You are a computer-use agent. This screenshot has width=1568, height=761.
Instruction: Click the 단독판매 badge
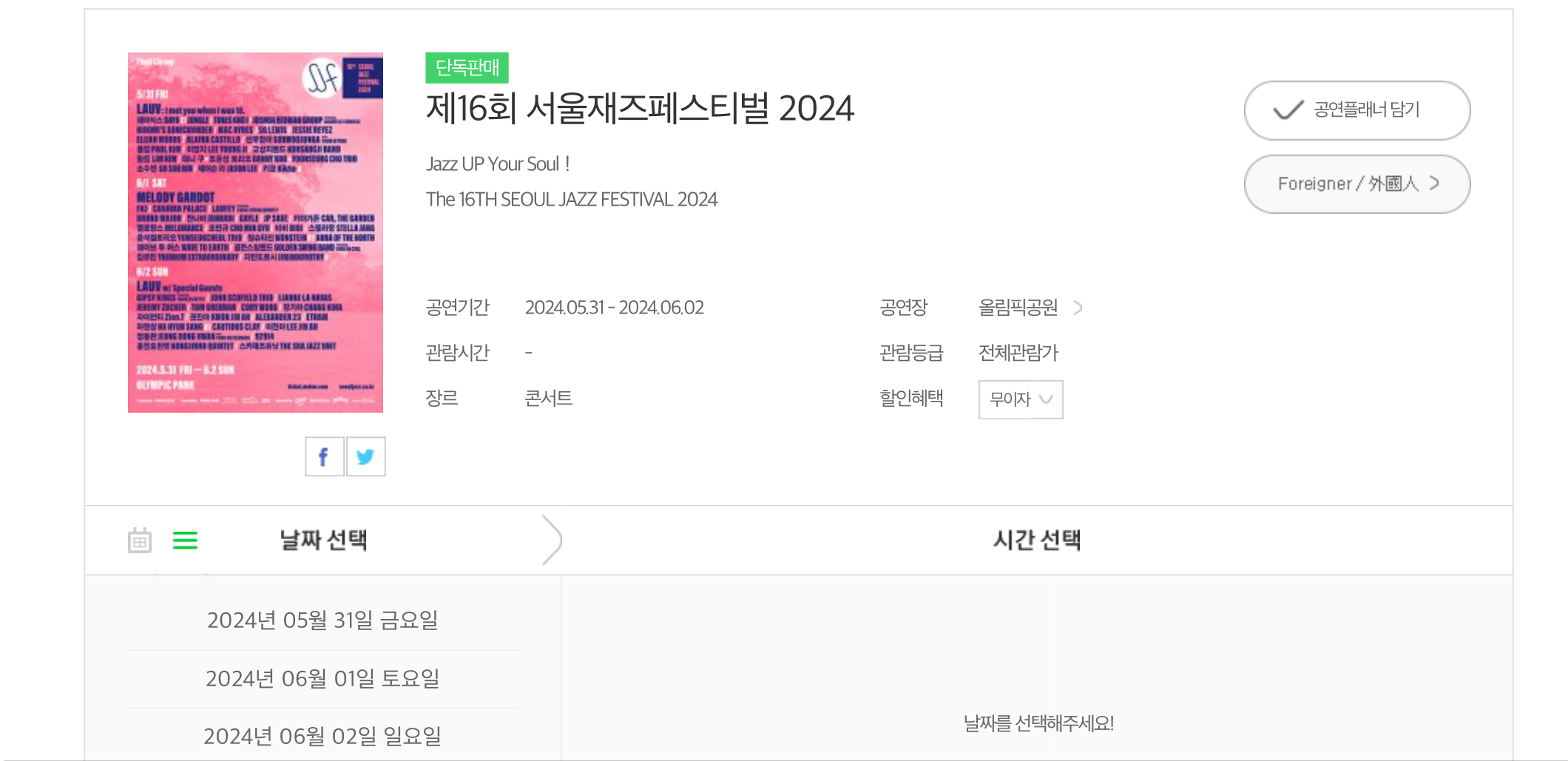(x=467, y=70)
